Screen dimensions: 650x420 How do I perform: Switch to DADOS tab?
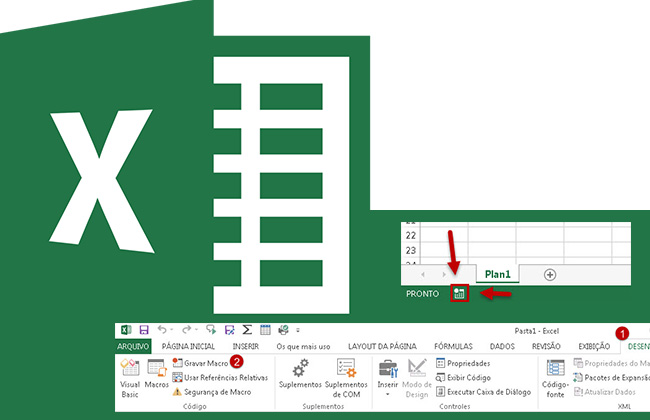(x=502, y=346)
